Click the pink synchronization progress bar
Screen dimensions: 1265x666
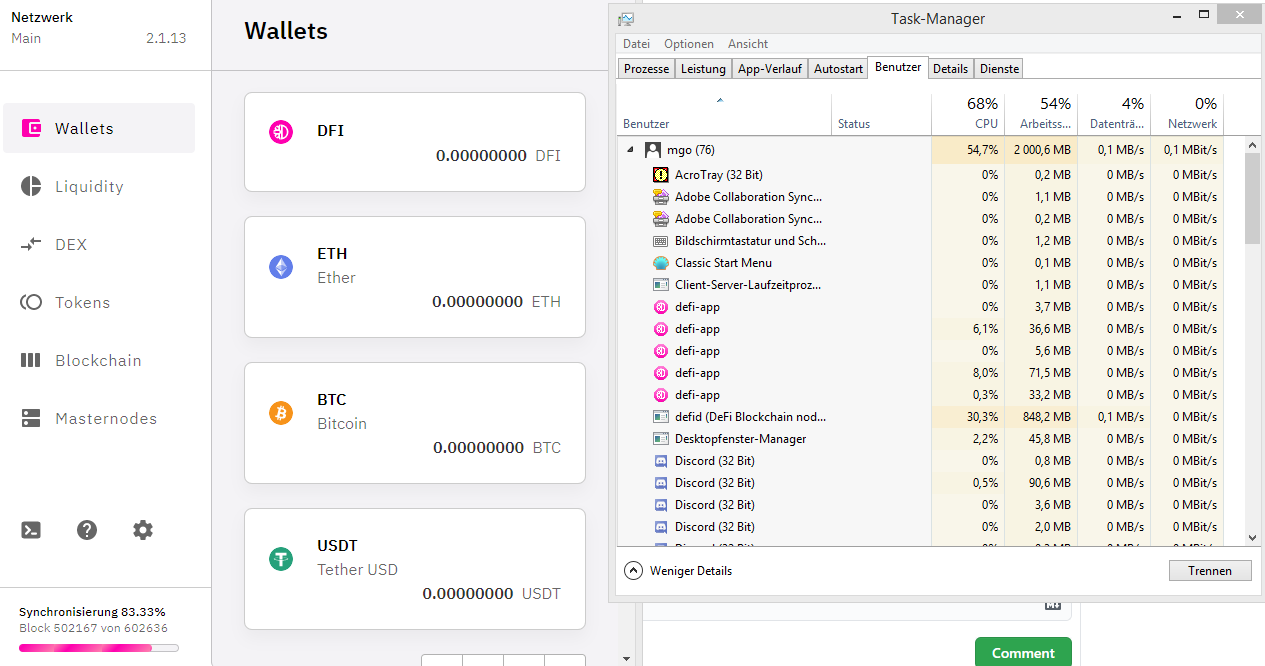coord(99,648)
